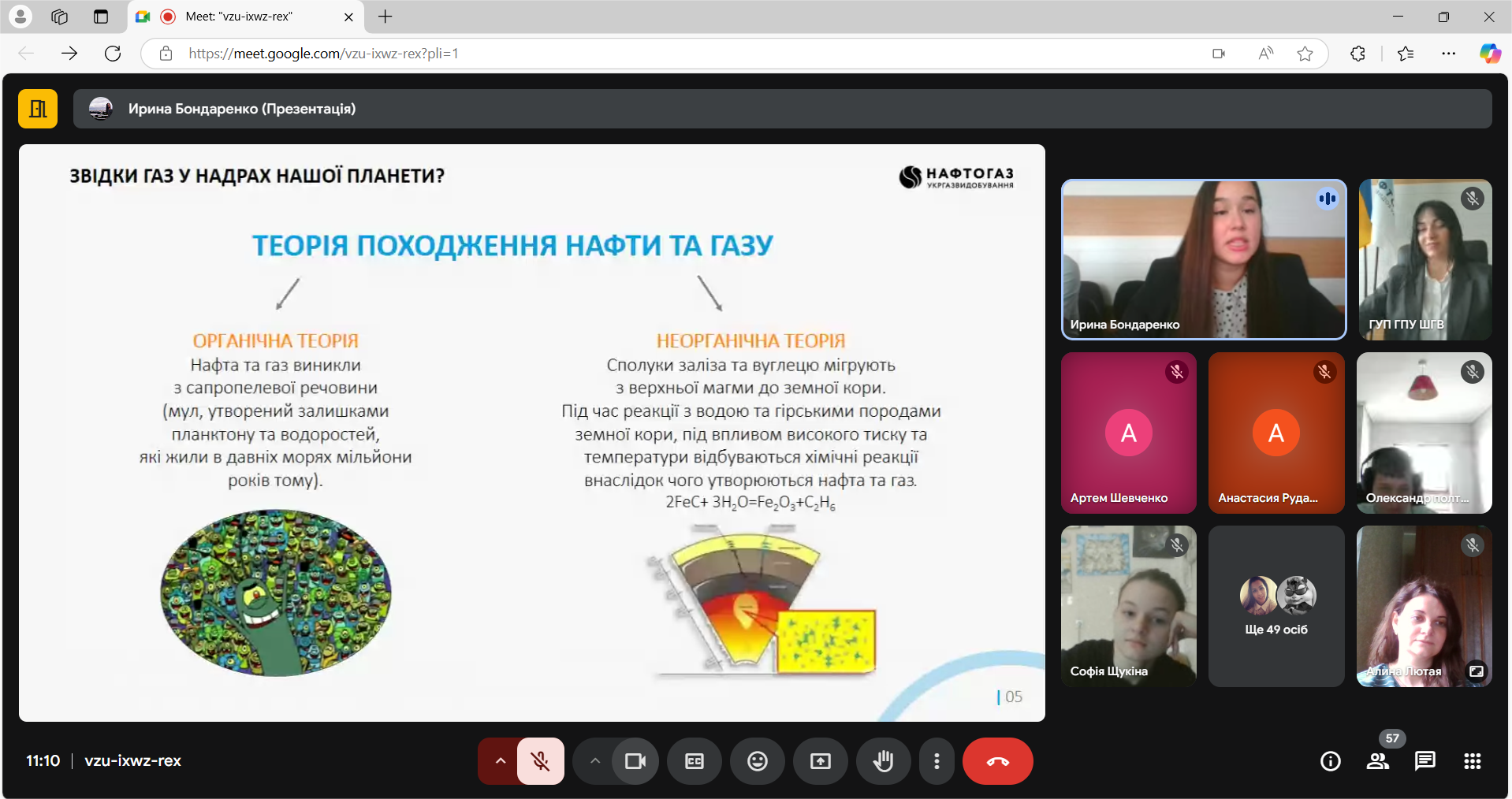1512x799 pixels.
Task: Turn on closed captions
Action: (x=695, y=761)
